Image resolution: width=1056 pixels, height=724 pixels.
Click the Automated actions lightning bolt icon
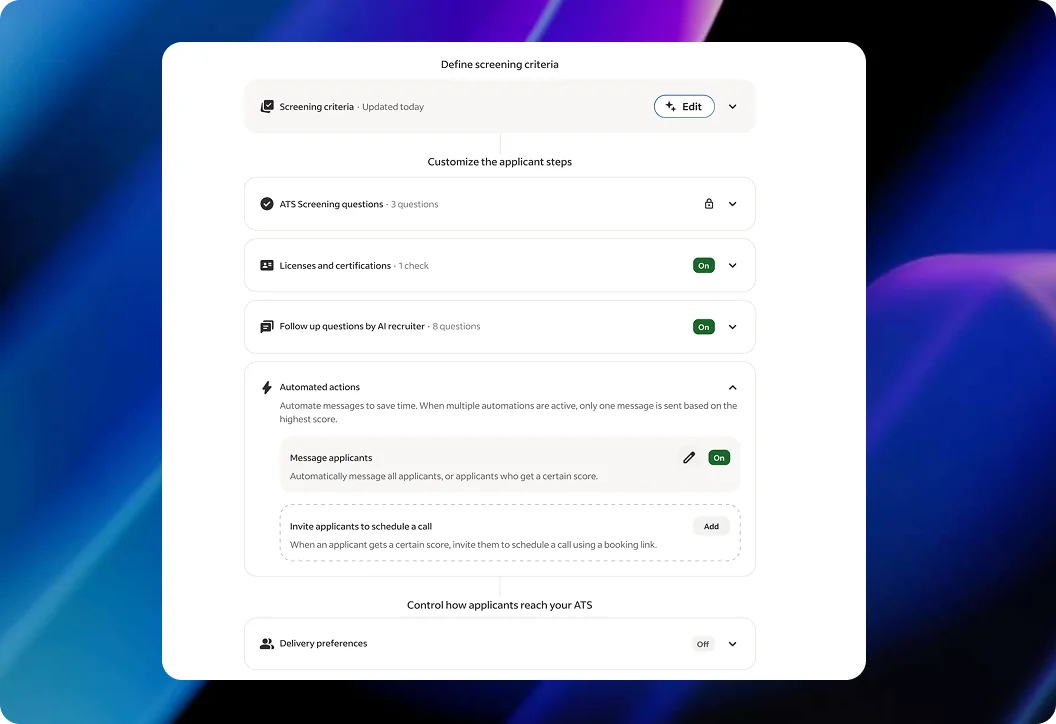267,387
